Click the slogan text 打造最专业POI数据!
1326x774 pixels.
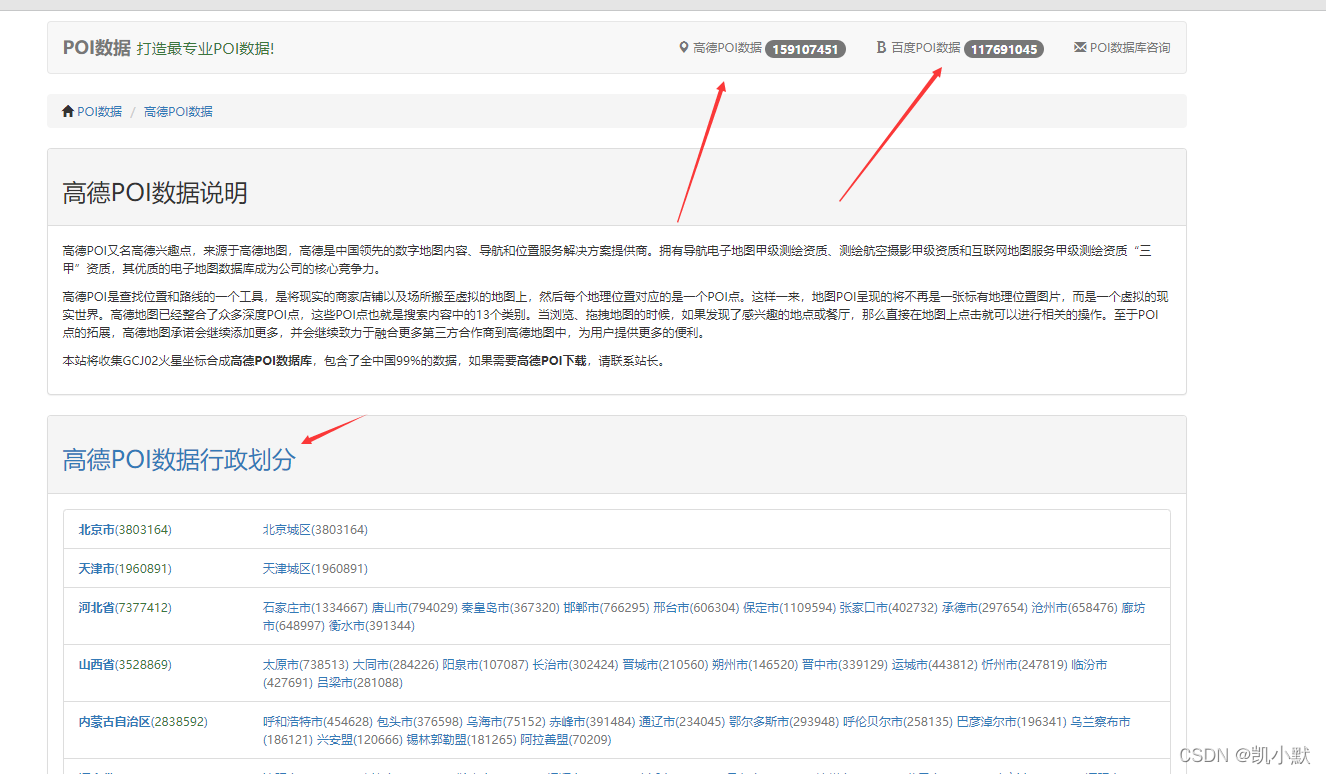tap(205, 48)
